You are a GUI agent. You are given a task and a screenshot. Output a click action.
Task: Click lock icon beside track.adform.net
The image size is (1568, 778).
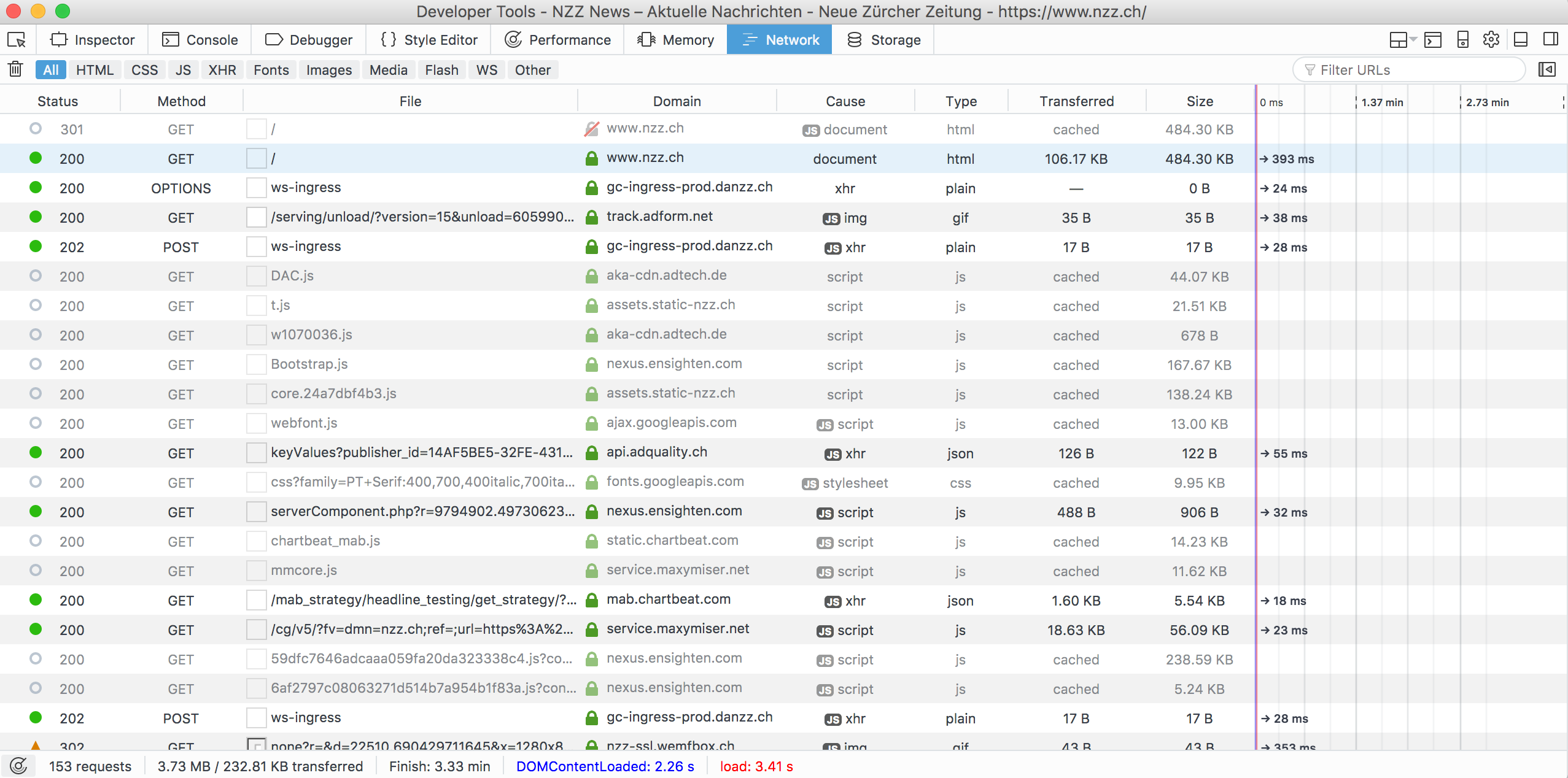click(x=591, y=217)
